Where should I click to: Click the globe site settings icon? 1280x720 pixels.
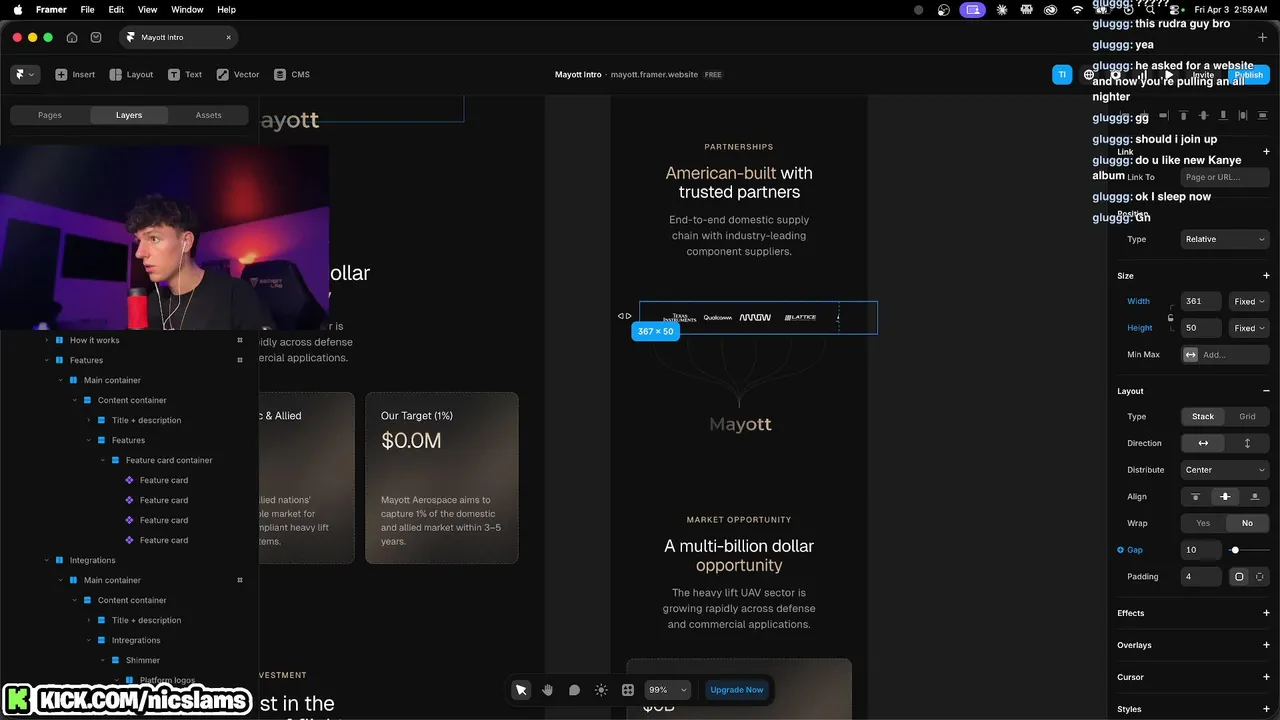pos(1089,74)
